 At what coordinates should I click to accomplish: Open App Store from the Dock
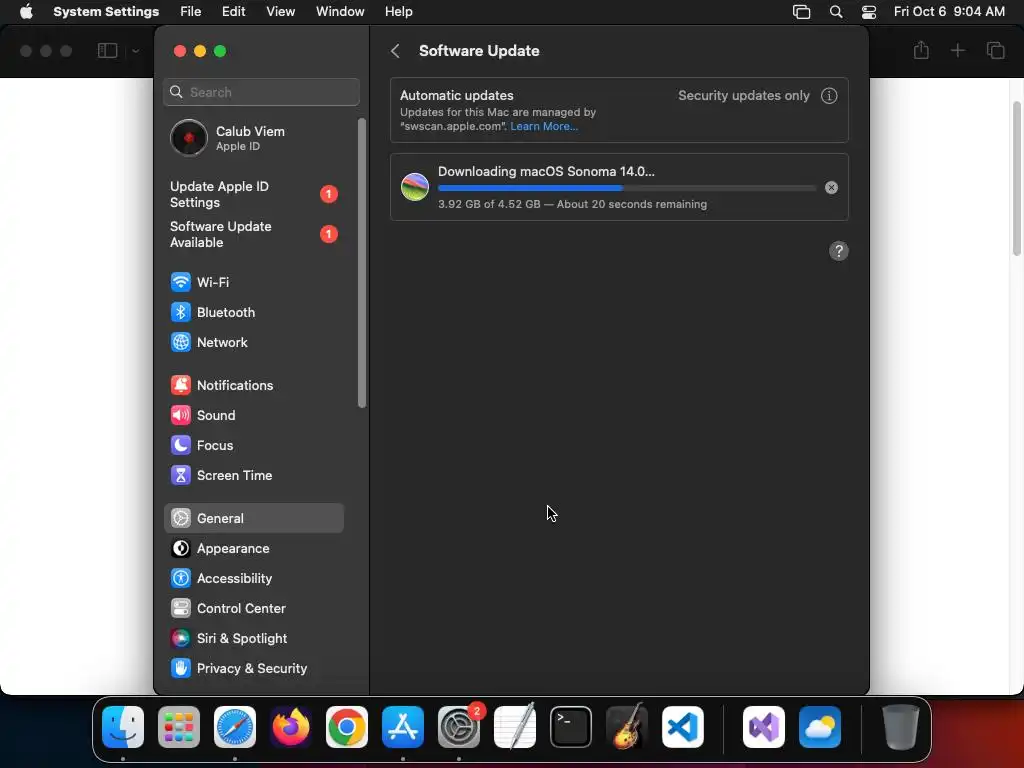click(403, 727)
